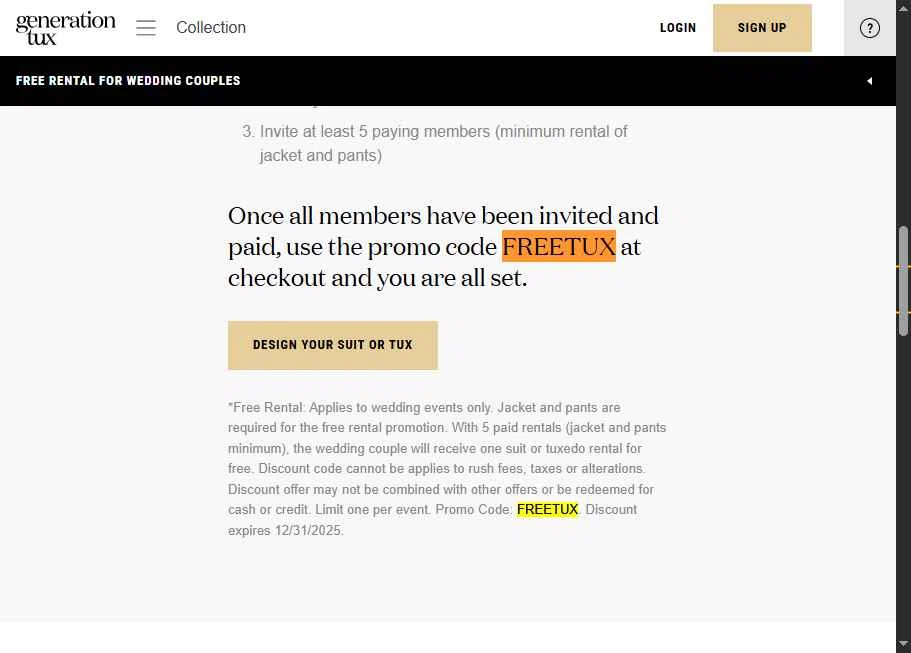Click the Free Rental for Wedding Couples banner title
Image resolution: width=911 pixels, height=653 pixels.
click(x=128, y=81)
